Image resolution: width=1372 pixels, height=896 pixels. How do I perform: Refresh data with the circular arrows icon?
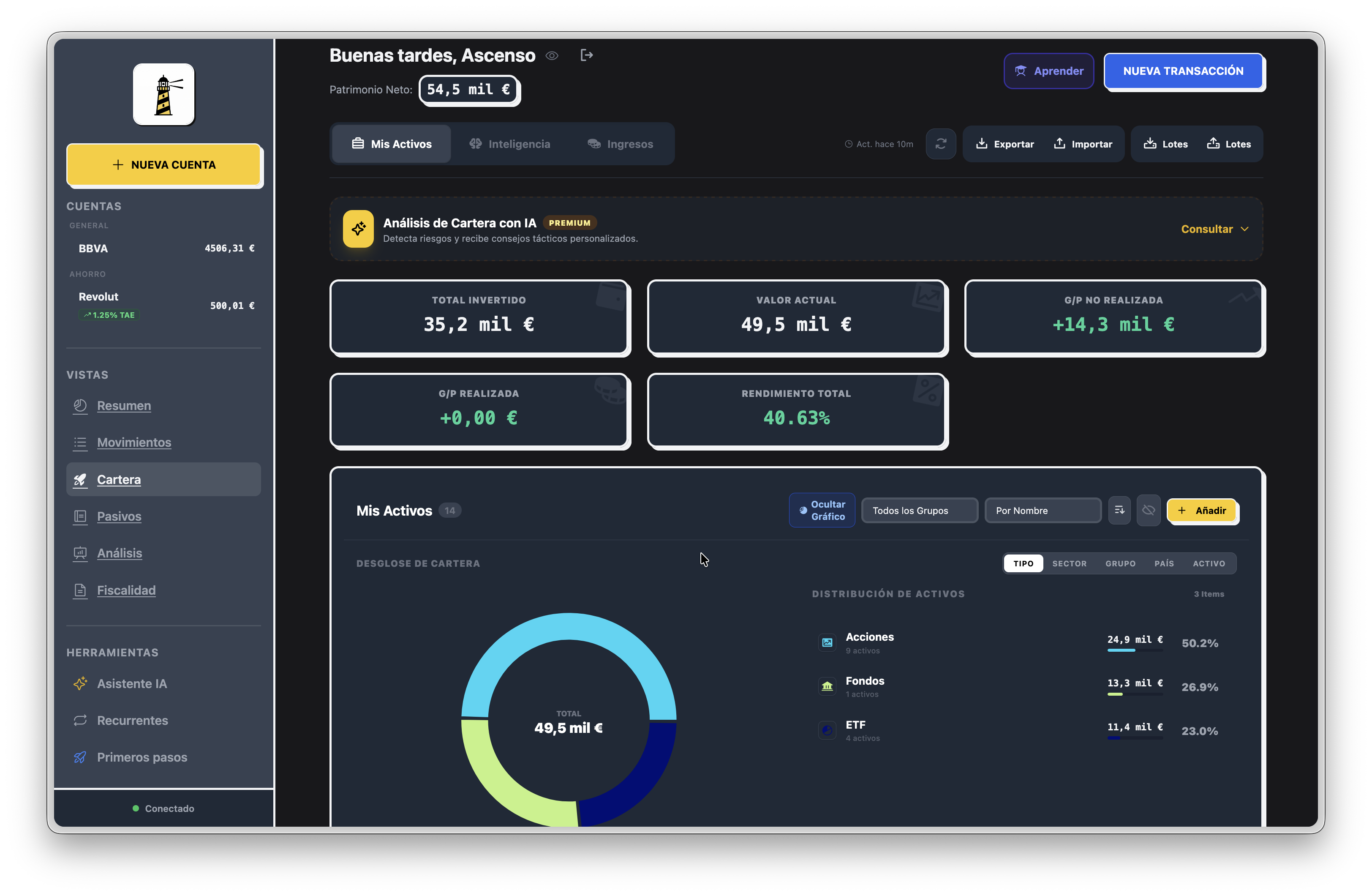[941, 144]
